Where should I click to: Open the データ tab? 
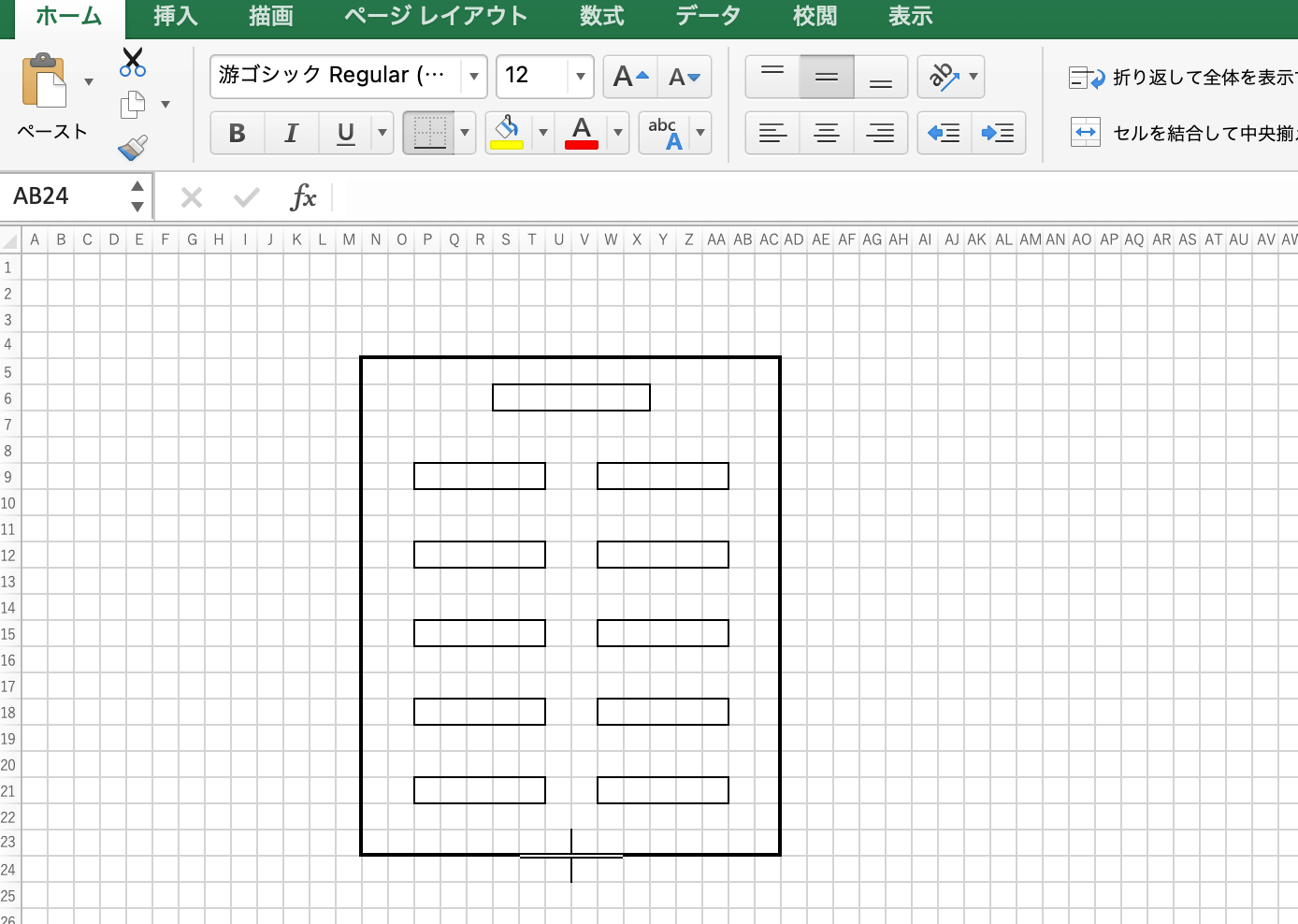pyautogui.click(x=708, y=16)
